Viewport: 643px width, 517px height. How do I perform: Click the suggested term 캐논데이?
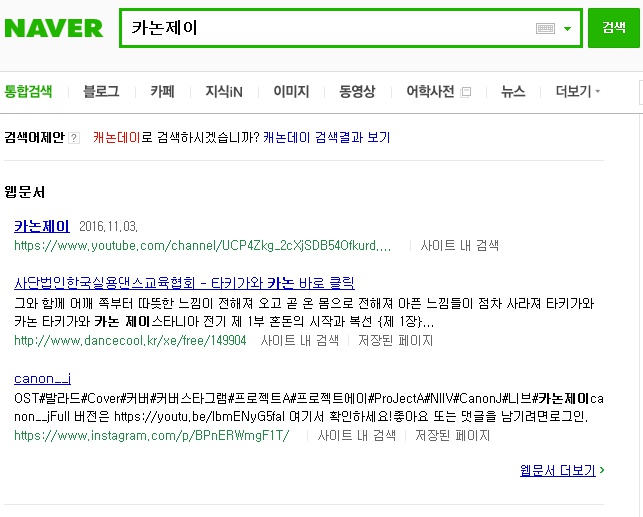click(x=117, y=137)
